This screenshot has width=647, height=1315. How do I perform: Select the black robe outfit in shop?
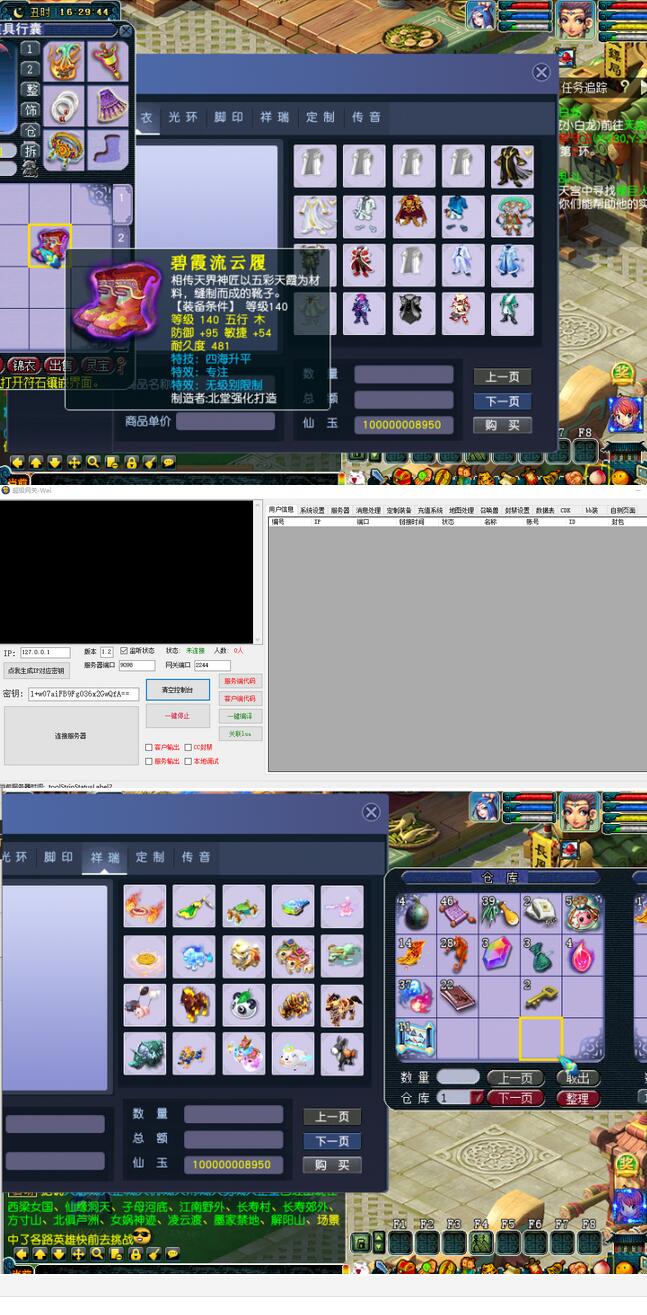[x=511, y=166]
